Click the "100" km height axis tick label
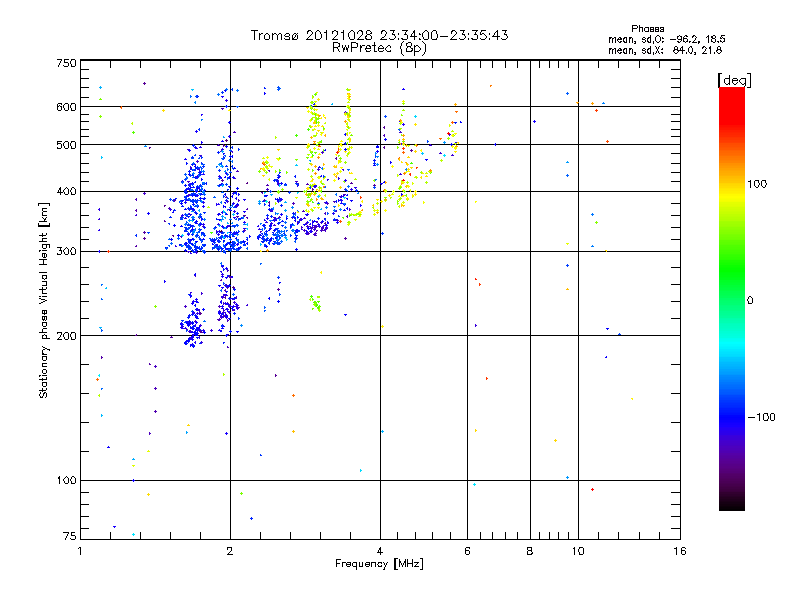800x600 pixels. [x=66, y=481]
